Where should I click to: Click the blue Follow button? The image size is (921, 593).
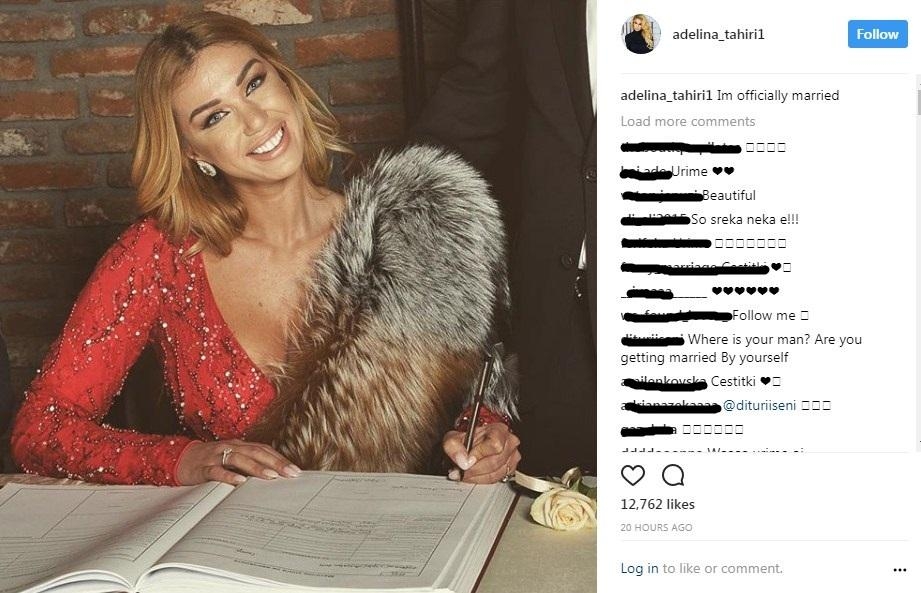pyautogui.click(x=878, y=34)
